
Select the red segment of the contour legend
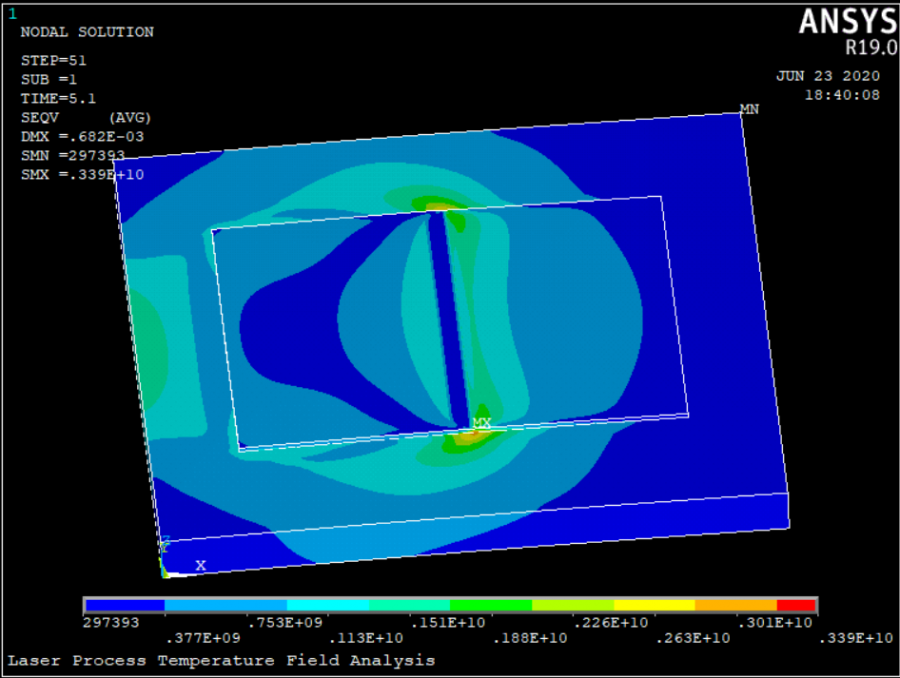click(796, 605)
